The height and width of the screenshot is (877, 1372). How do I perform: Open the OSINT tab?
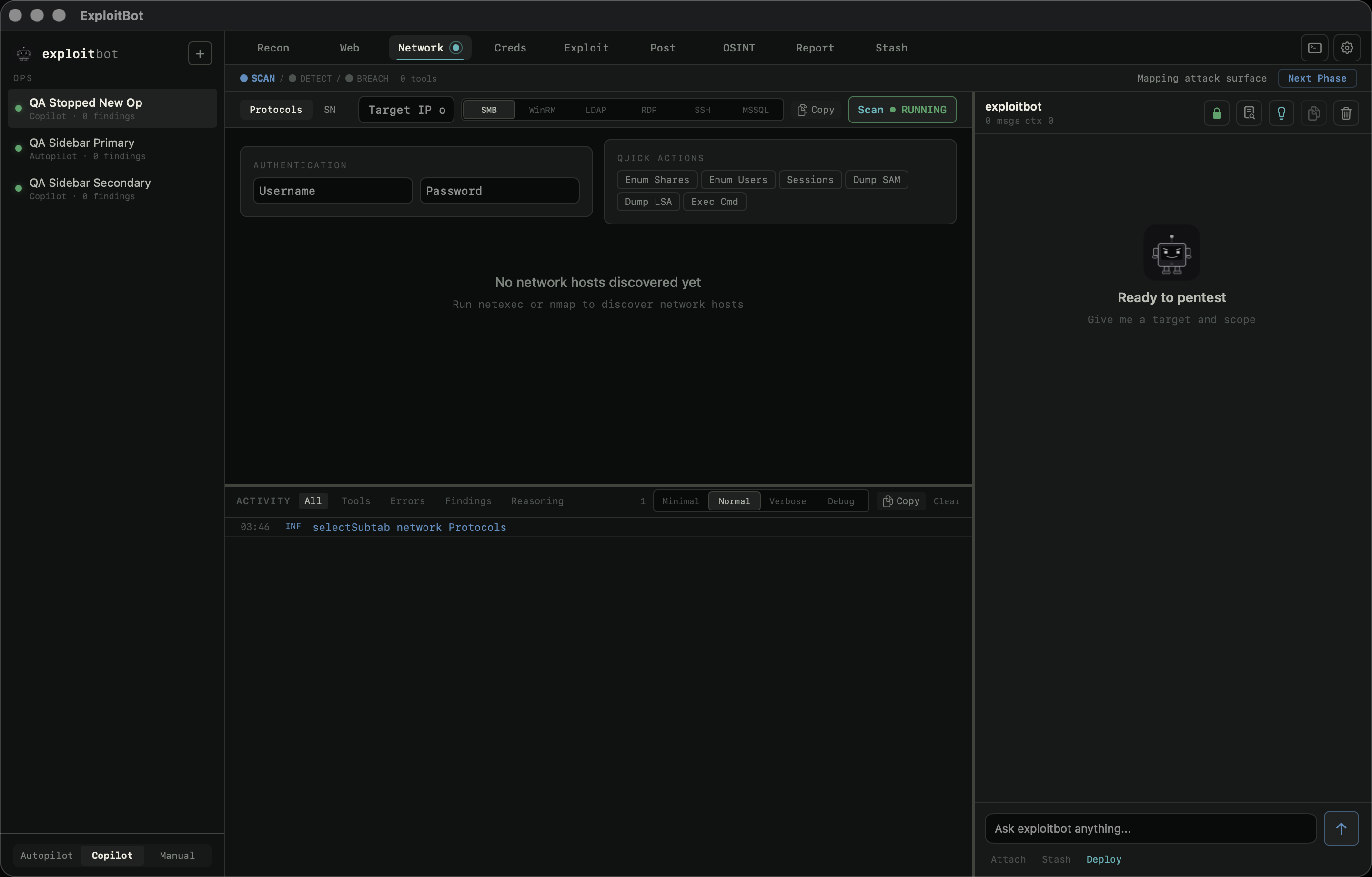tap(738, 48)
